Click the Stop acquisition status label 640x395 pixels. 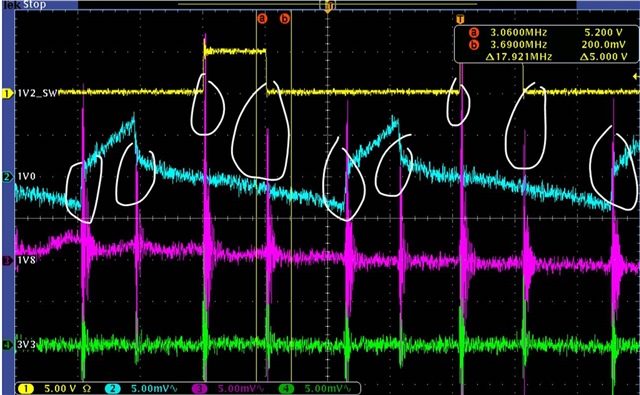tap(35, 5)
